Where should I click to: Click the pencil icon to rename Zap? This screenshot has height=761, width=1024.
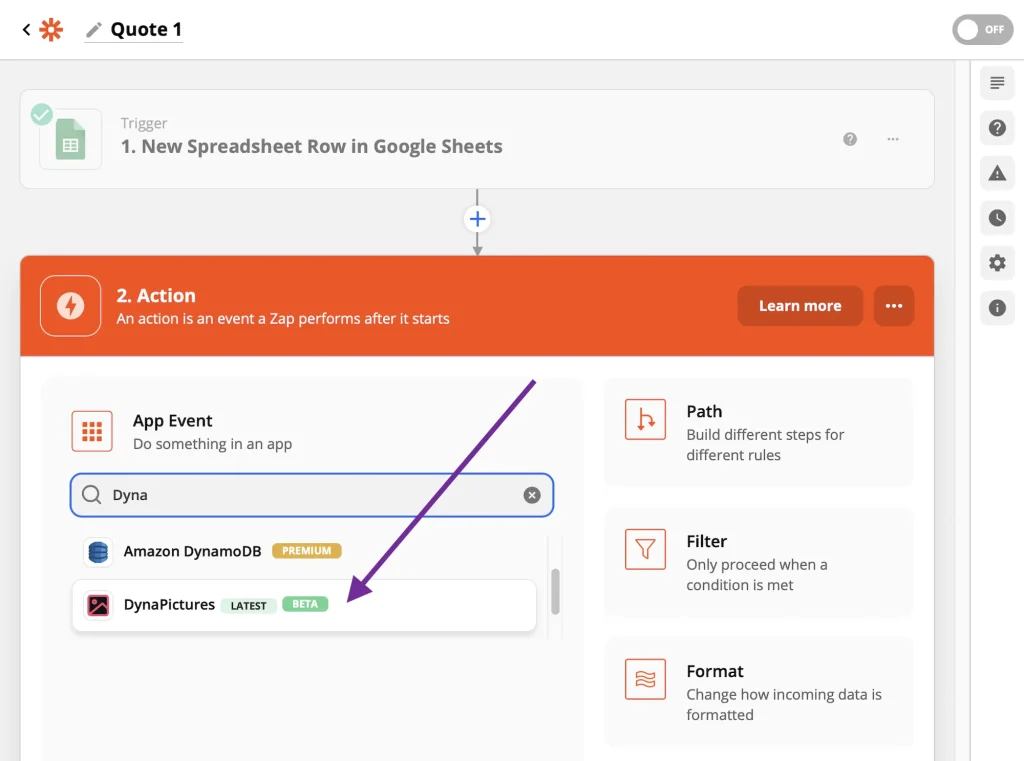tap(94, 29)
